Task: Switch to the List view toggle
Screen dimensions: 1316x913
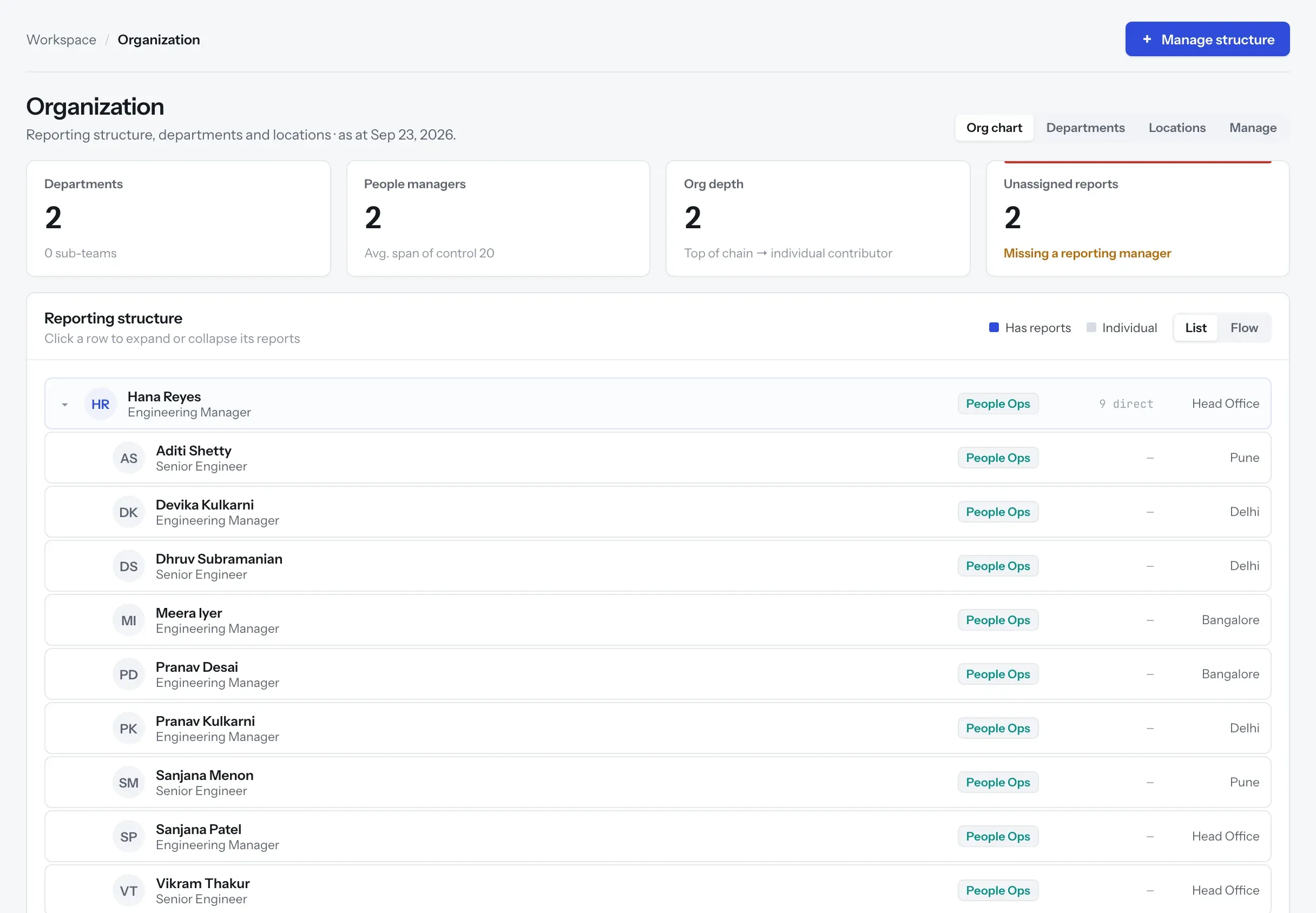Action: tap(1195, 328)
